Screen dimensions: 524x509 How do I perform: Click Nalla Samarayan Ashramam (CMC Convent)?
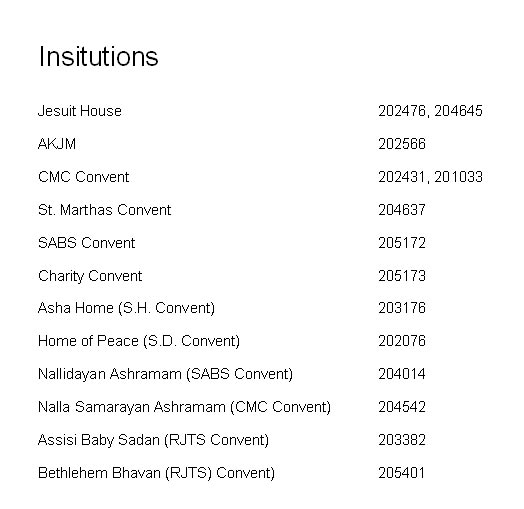pyautogui.click(x=184, y=407)
